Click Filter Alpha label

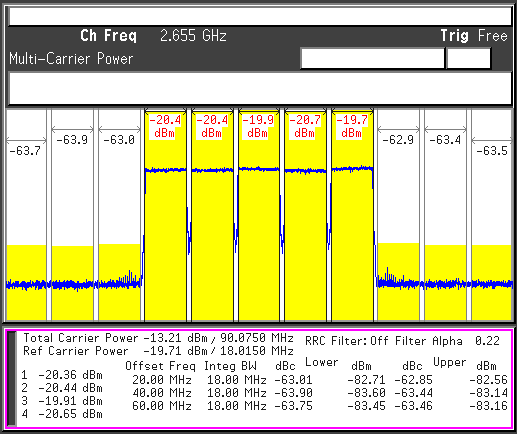pyautogui.click(x=429, y=341)
